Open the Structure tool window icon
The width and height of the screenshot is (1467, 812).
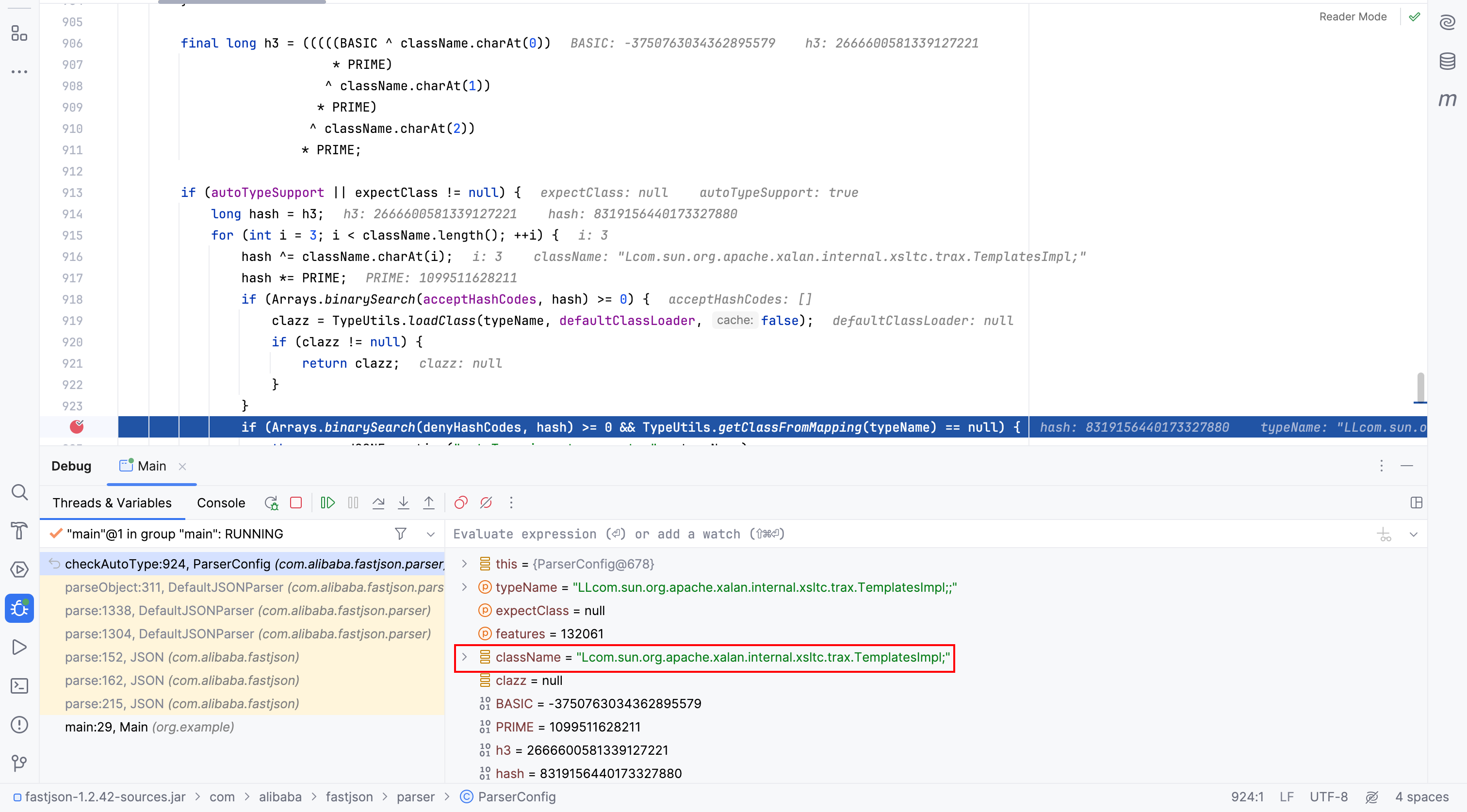click(x=19, y=33)
